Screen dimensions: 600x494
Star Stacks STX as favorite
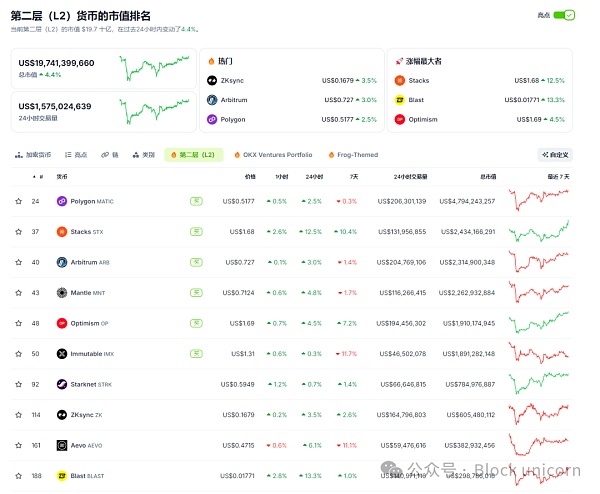pos(18,232)
